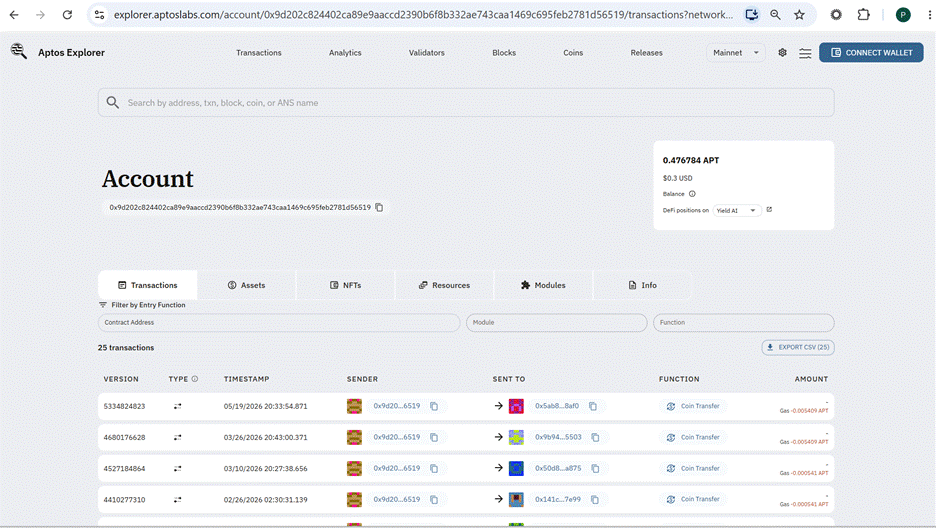This screenshot has height=528, width=936.
Task: Open recipient address 0x50d8...a875
Action: 558,468
